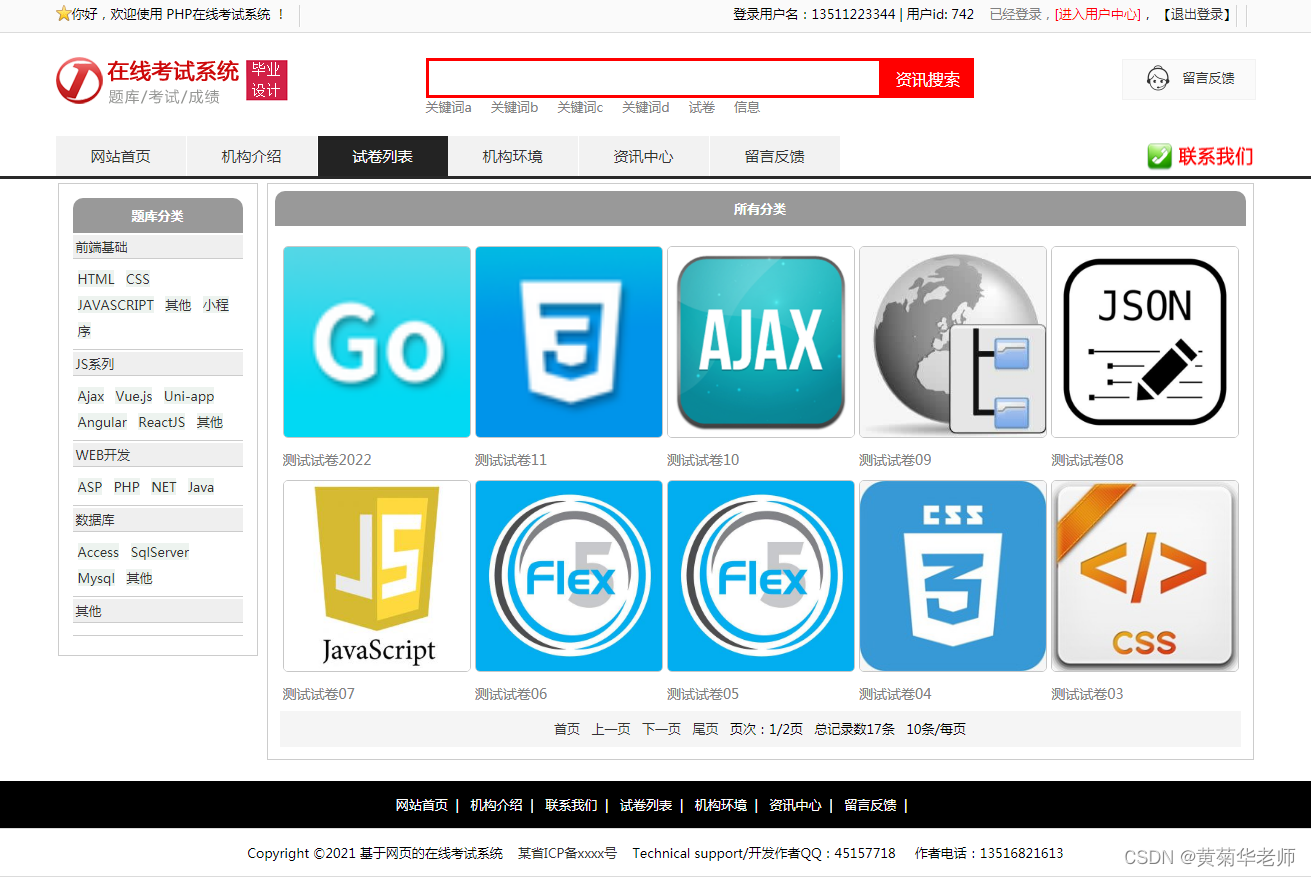Open the AJAX thumbnail for 测试试卷10
This screenshot has width=1311, height=877.
[x=761, y=342]
